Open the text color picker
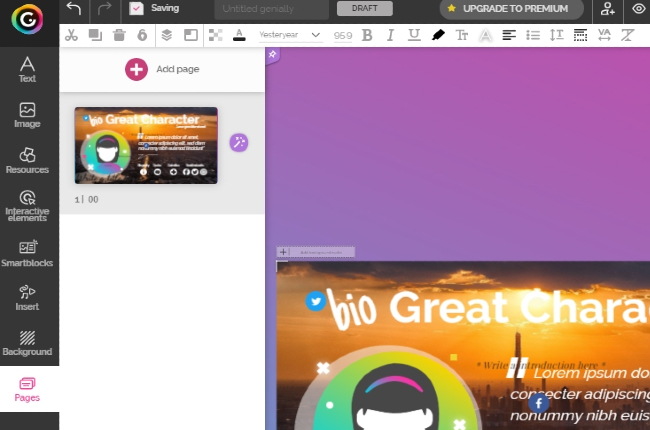The width and height of the screenshot is (650, 430). pyautogui.click(x=239, y=35)
